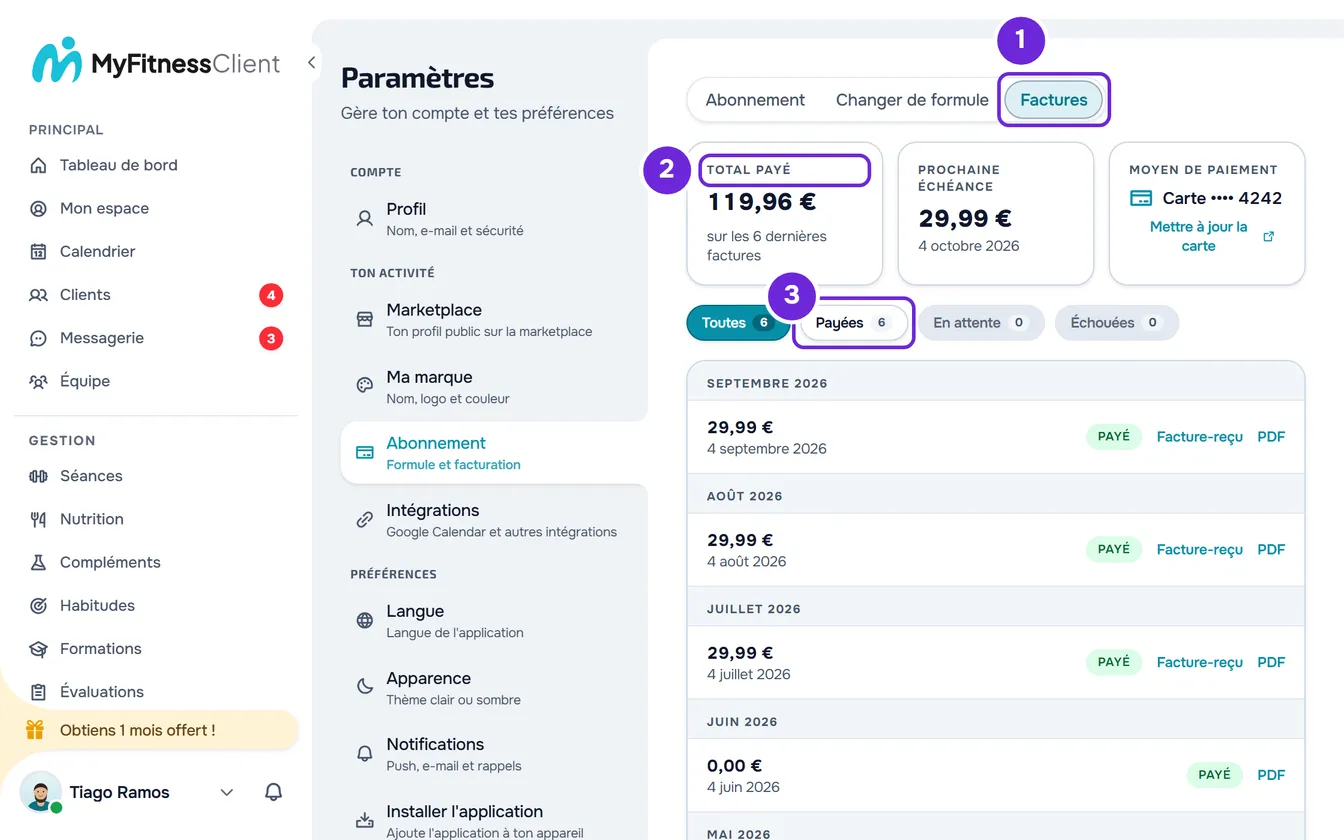Download PDF for 4 juin 2026 invoice

1271,775
